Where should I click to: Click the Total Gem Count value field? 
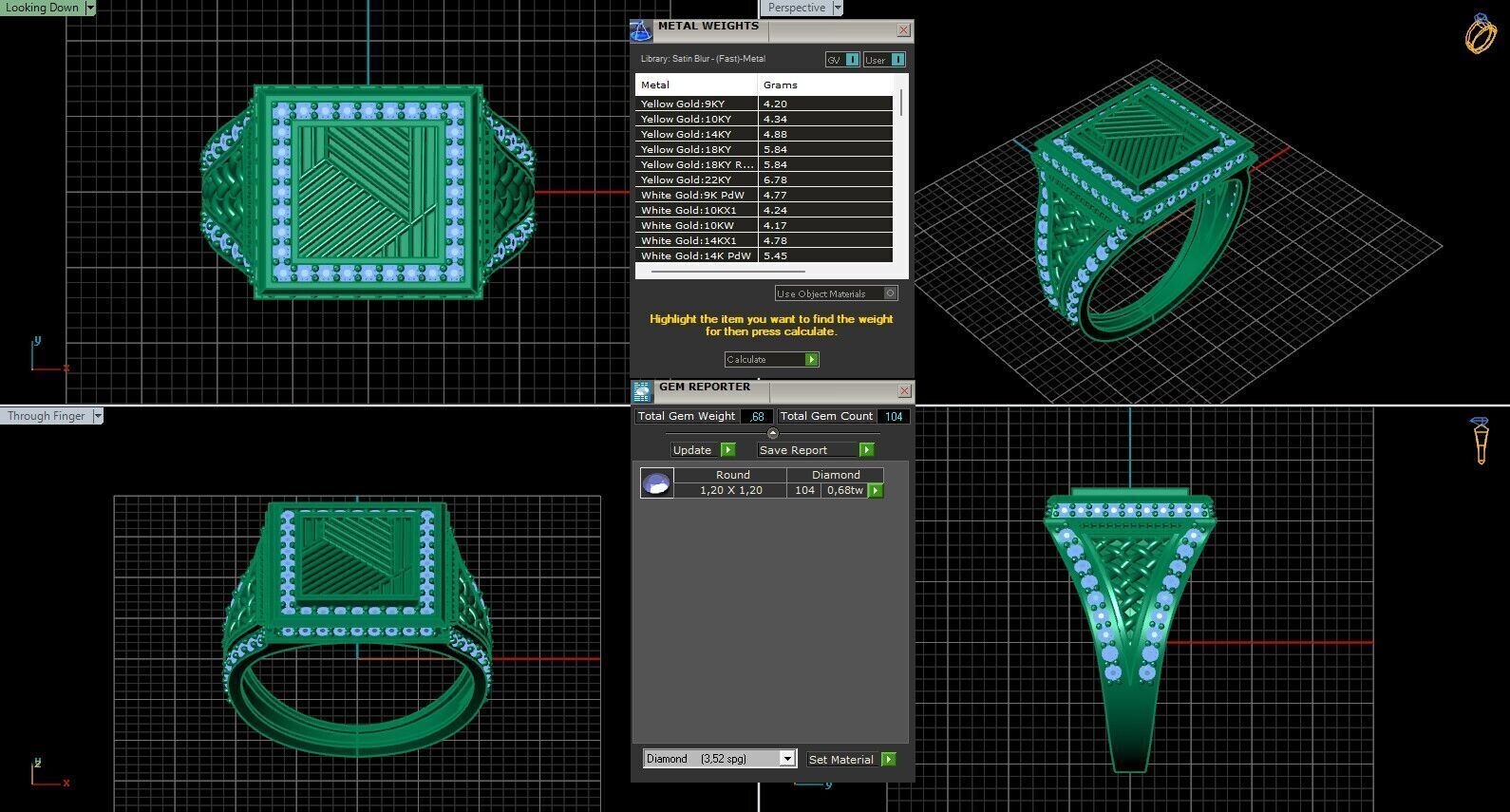(894, 416)
